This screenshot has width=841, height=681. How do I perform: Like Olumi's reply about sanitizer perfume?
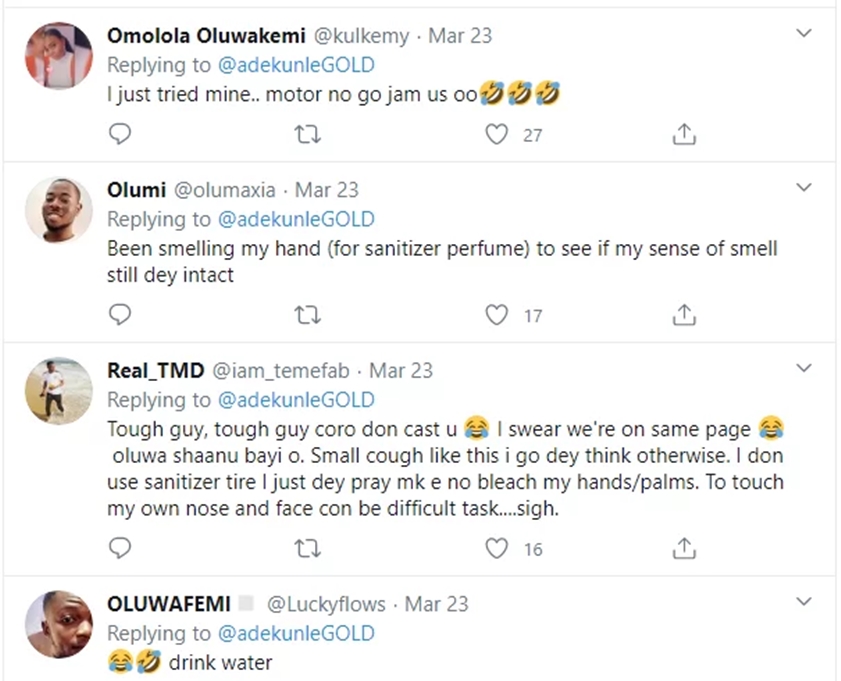tap(497, 314)
